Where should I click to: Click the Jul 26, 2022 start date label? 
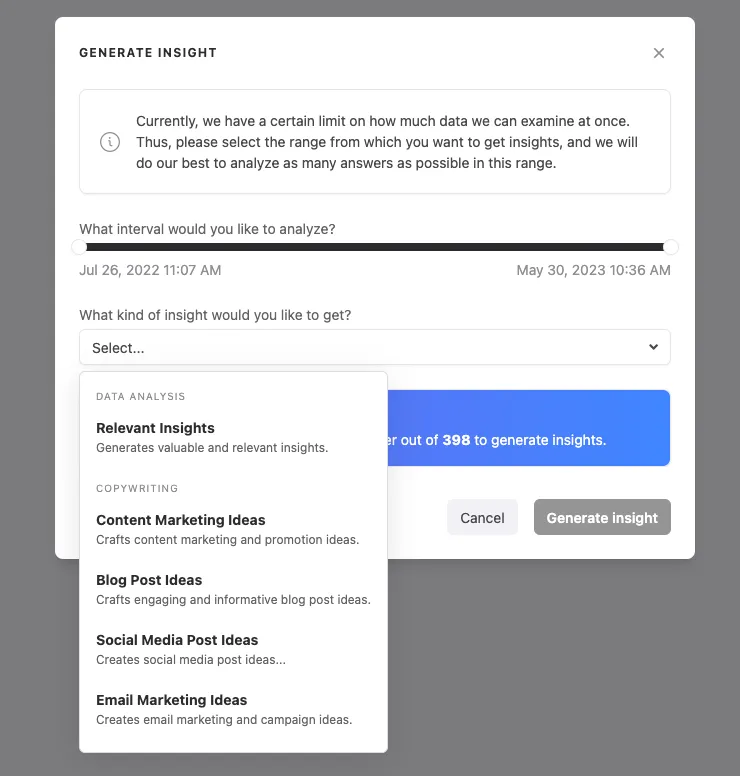150,270
